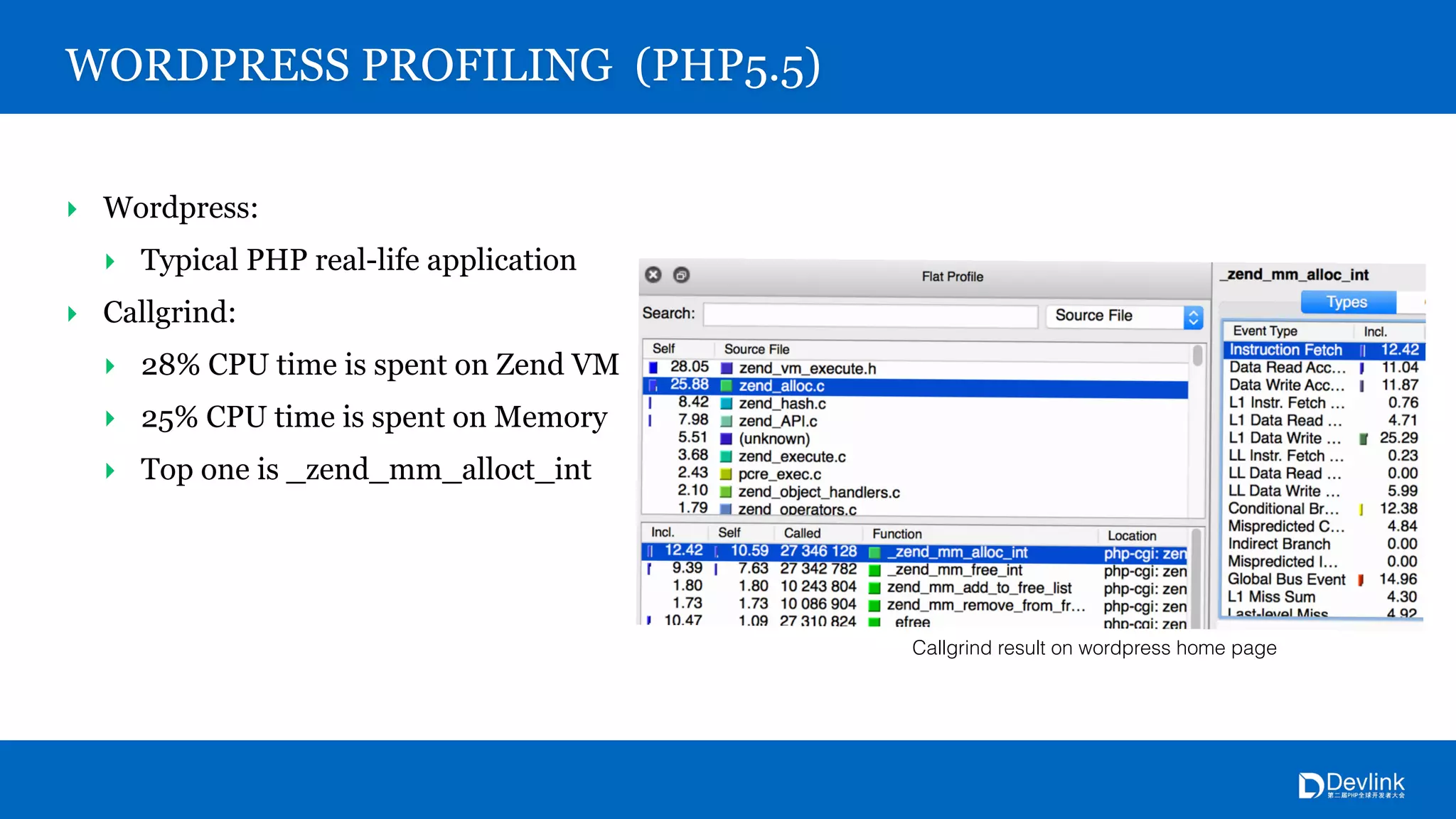Select the zend_mm_add_to_free_list function row
1456x819 pixels.
914,587
